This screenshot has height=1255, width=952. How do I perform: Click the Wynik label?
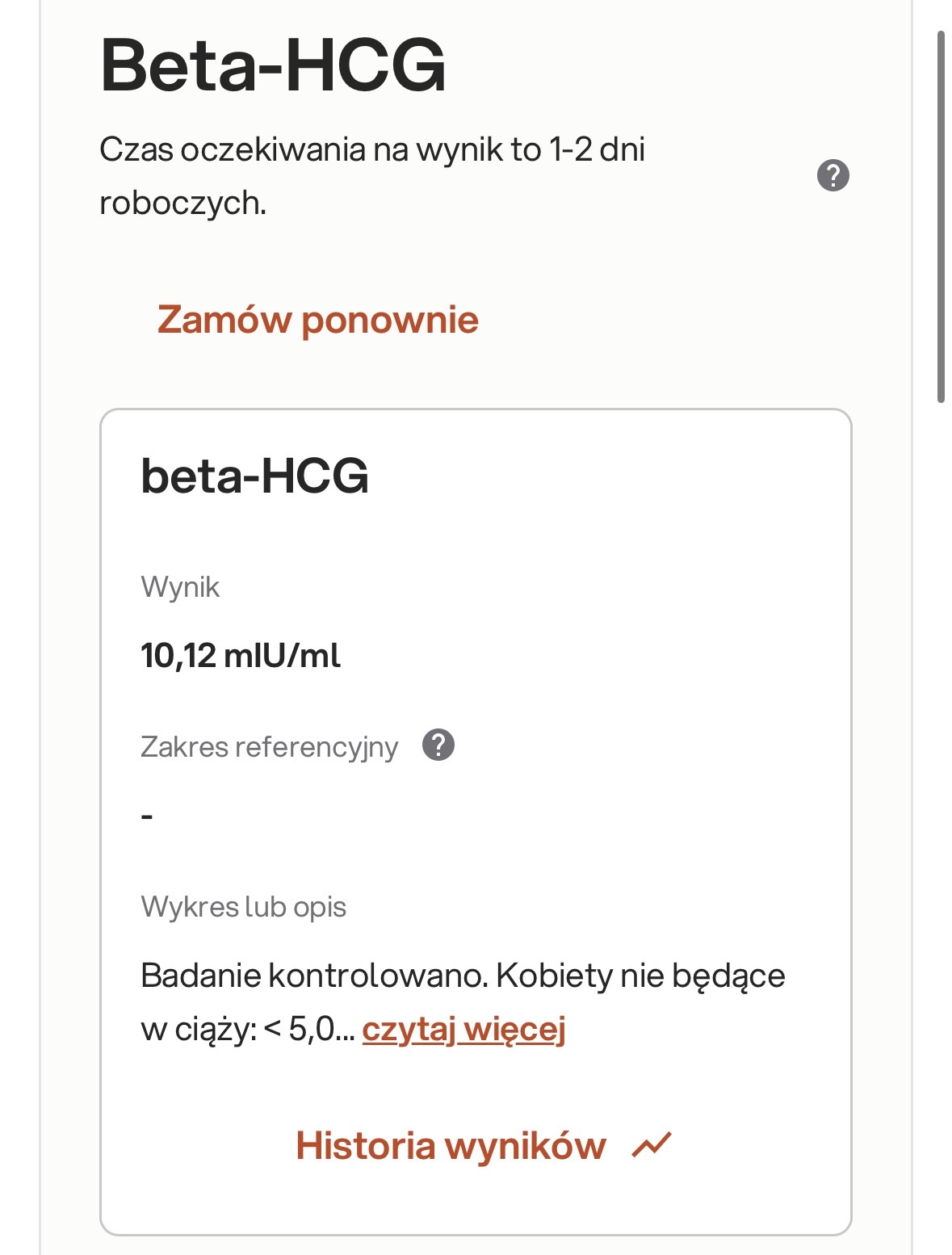tap(180, 587)
